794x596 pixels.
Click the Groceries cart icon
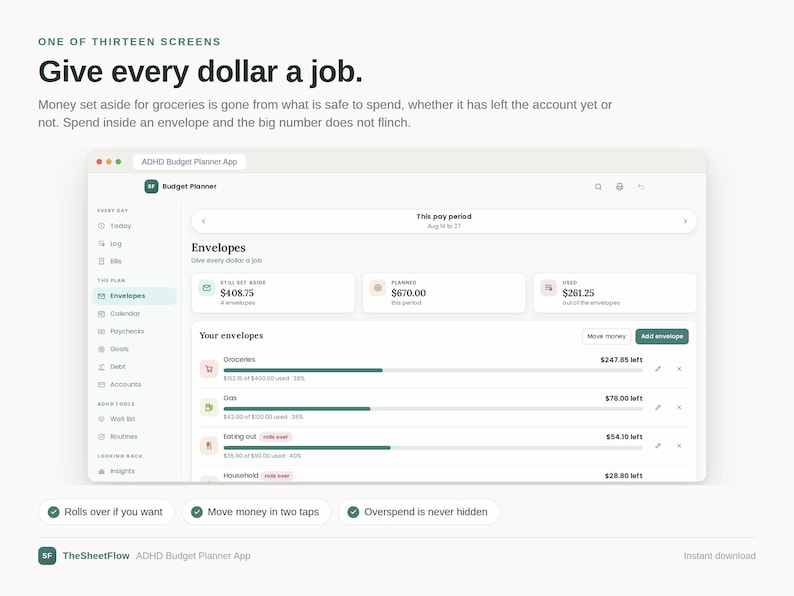pos(209,369)
